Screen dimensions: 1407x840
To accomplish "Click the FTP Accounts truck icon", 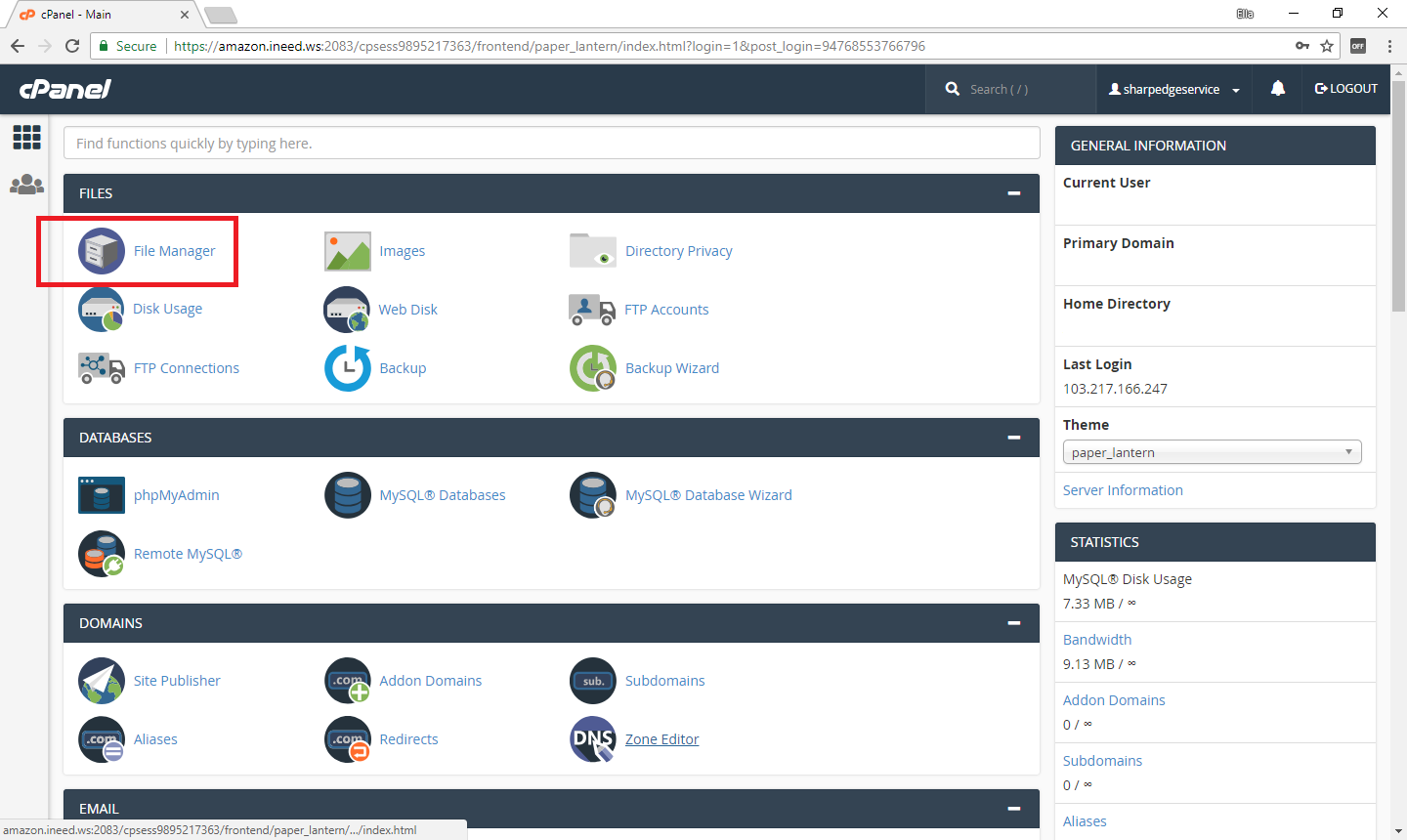I will click(x=592, y=310).
